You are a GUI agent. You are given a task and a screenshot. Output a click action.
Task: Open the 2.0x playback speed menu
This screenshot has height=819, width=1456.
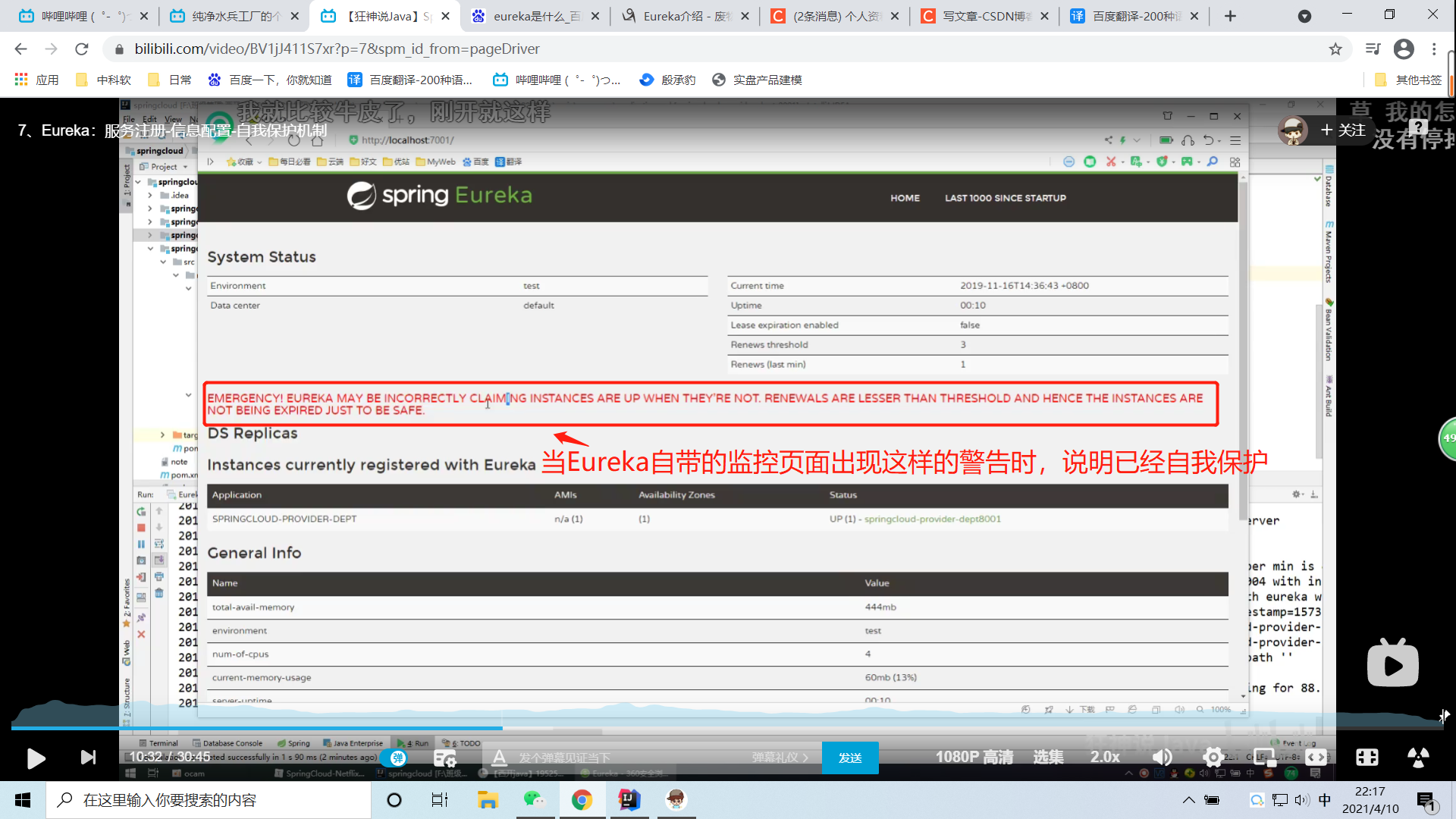[1105, 757]
